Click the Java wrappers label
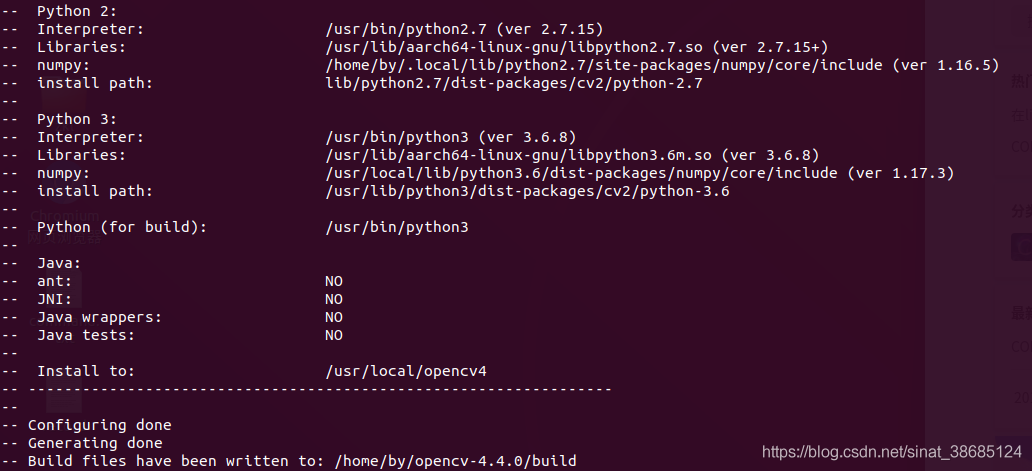The width and height of the screenshot is (1032, 471). tap(99, 317)
